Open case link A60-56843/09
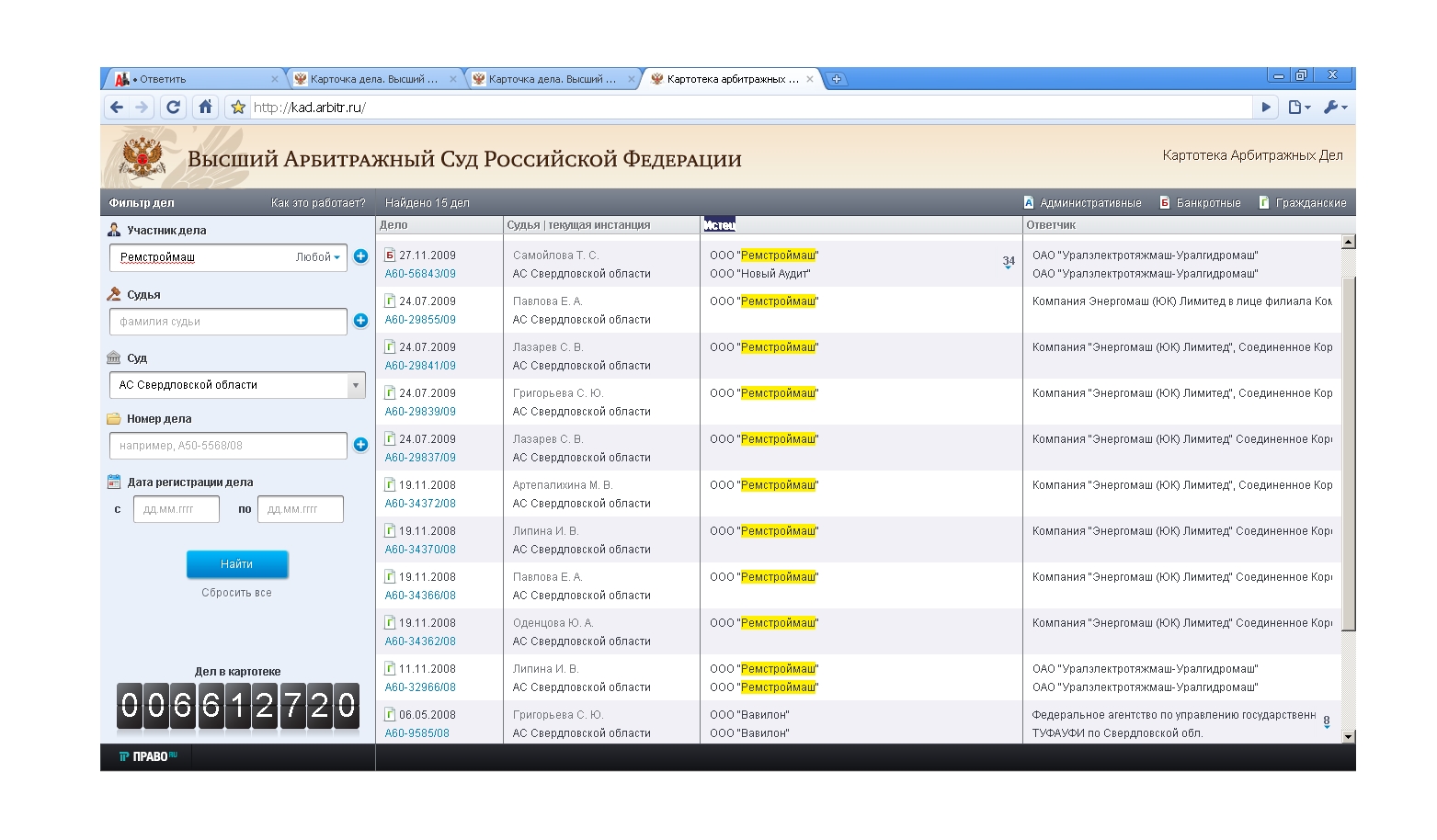The image size is (1437, 840). tap(420, 274)
